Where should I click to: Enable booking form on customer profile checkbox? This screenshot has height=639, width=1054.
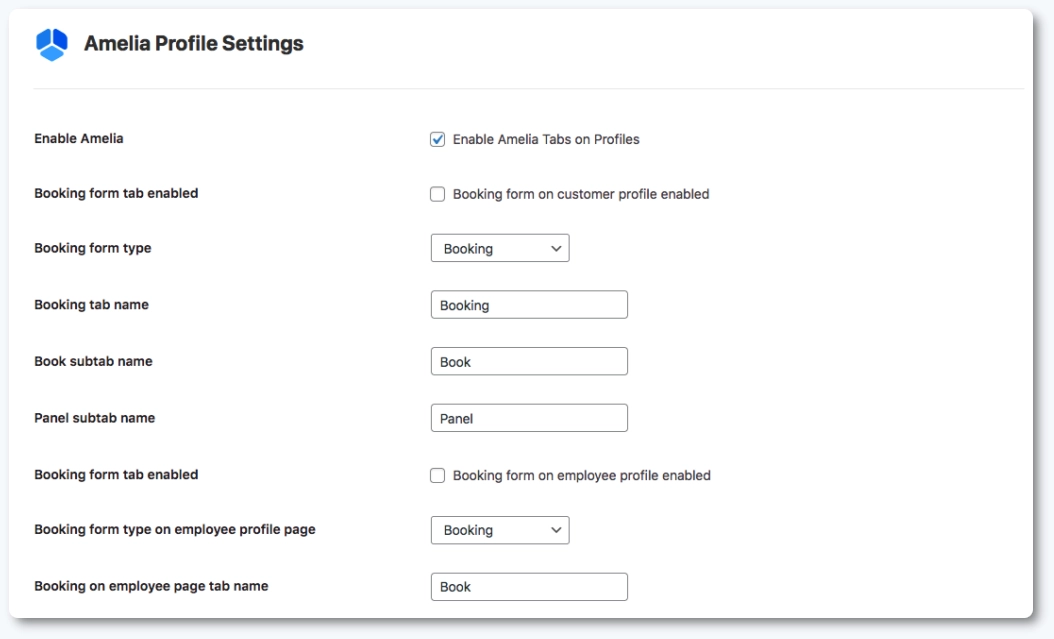(438, 194)
